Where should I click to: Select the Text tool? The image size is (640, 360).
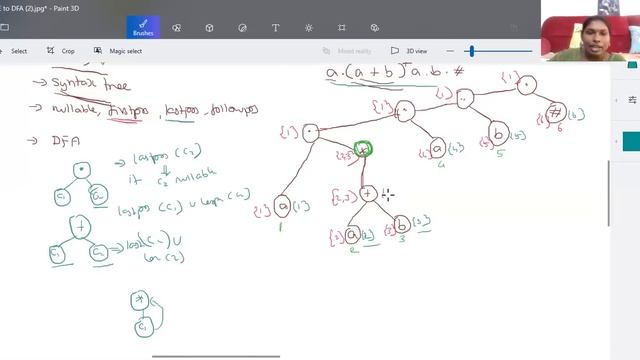coord(276,28)
